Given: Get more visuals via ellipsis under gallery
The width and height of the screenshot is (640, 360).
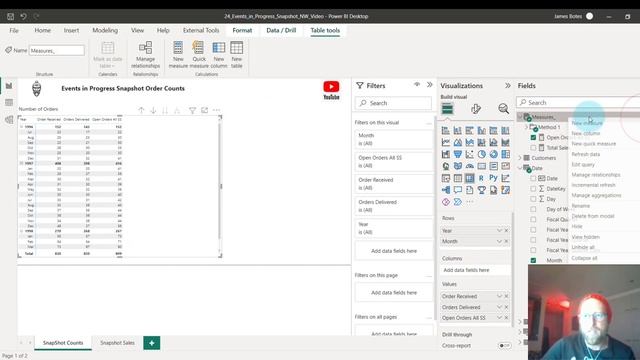Looking at the screenshot, I should (469, 202).
